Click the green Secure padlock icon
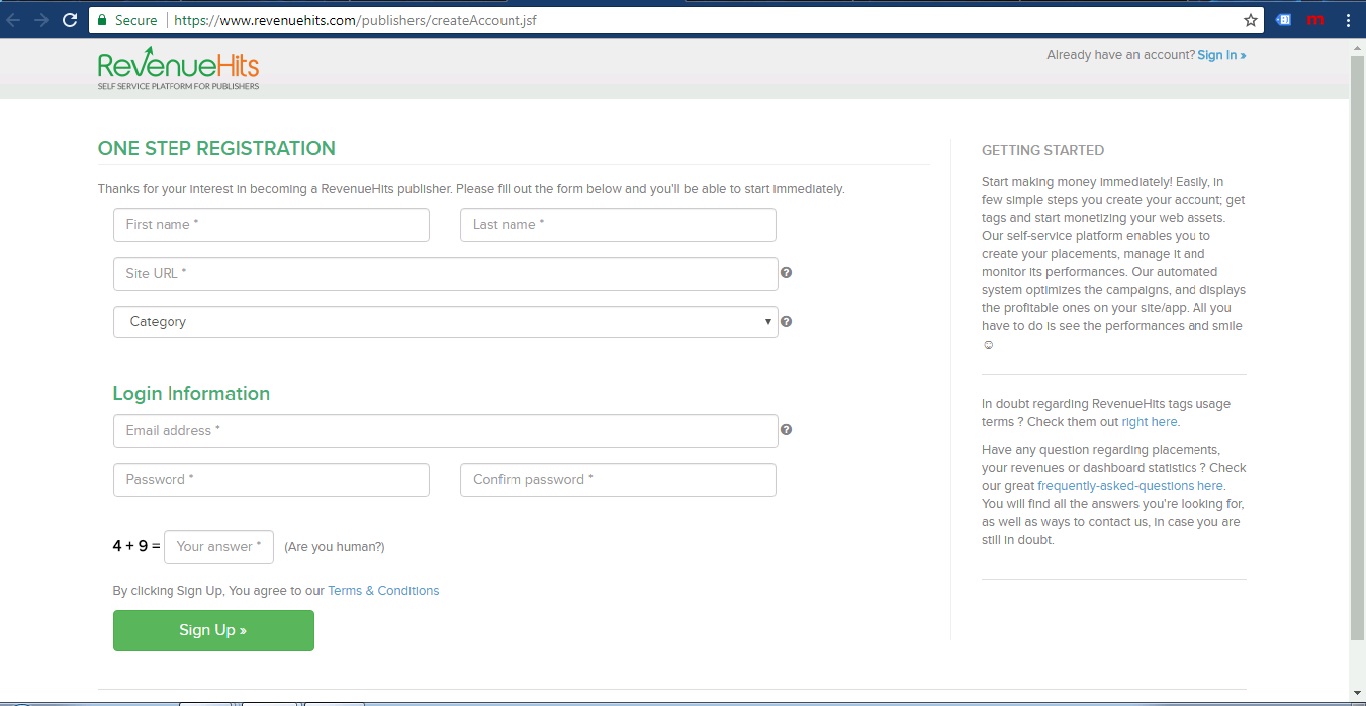Viewport: 1366px width, 706px height. point(102,20)
